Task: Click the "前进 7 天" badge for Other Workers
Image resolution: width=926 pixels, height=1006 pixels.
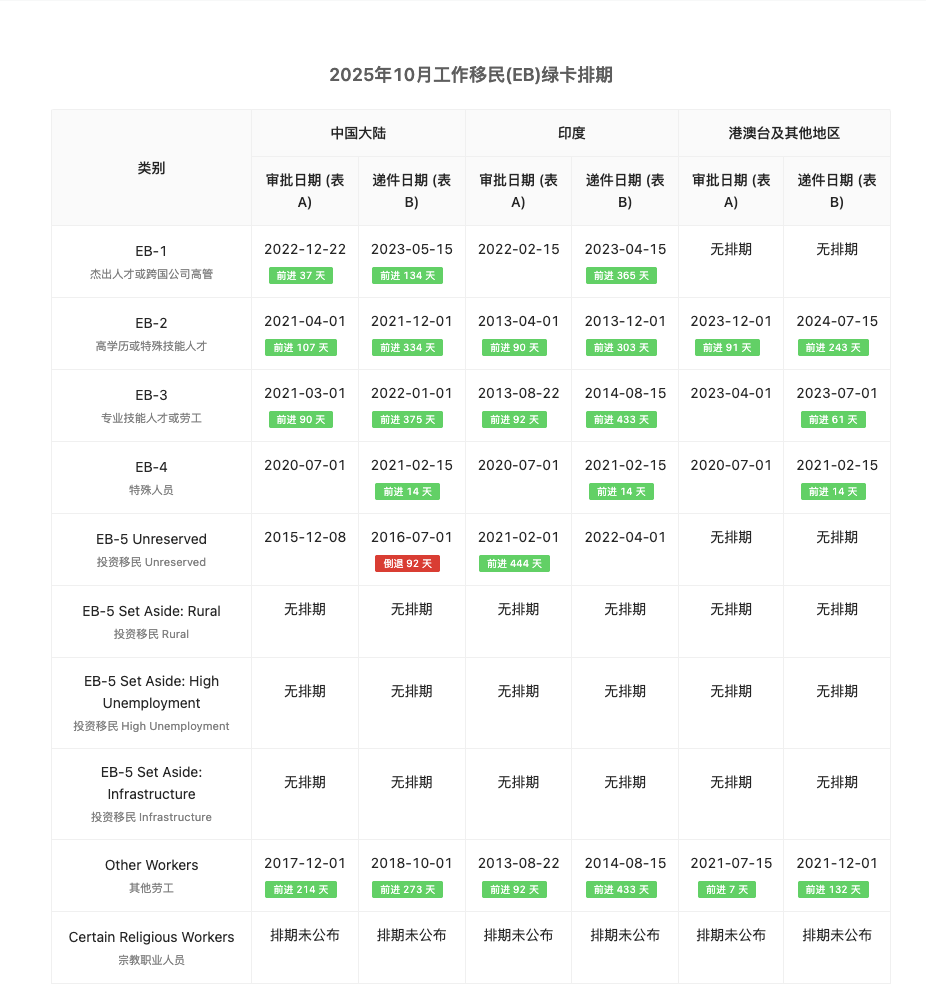Action: pyautogui.click(x=727, y=889)
